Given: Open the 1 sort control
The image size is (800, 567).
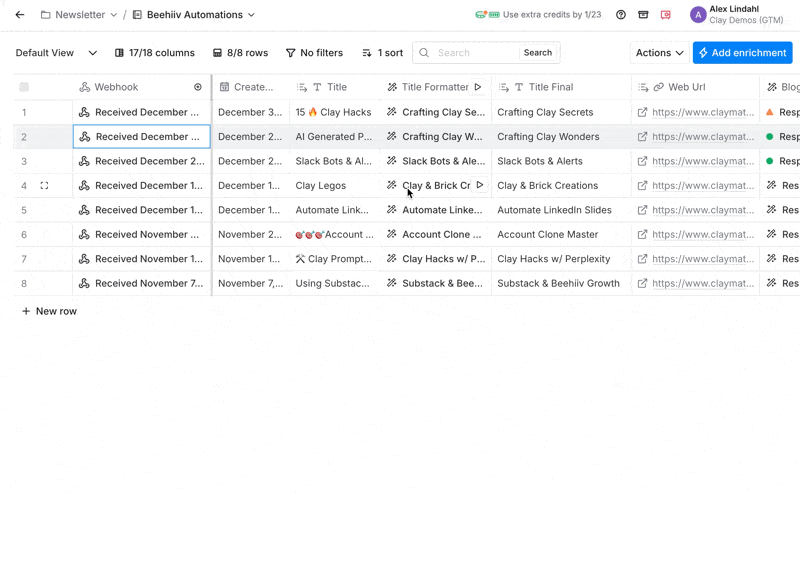Looking at the screenshot, I should (383, 53).
